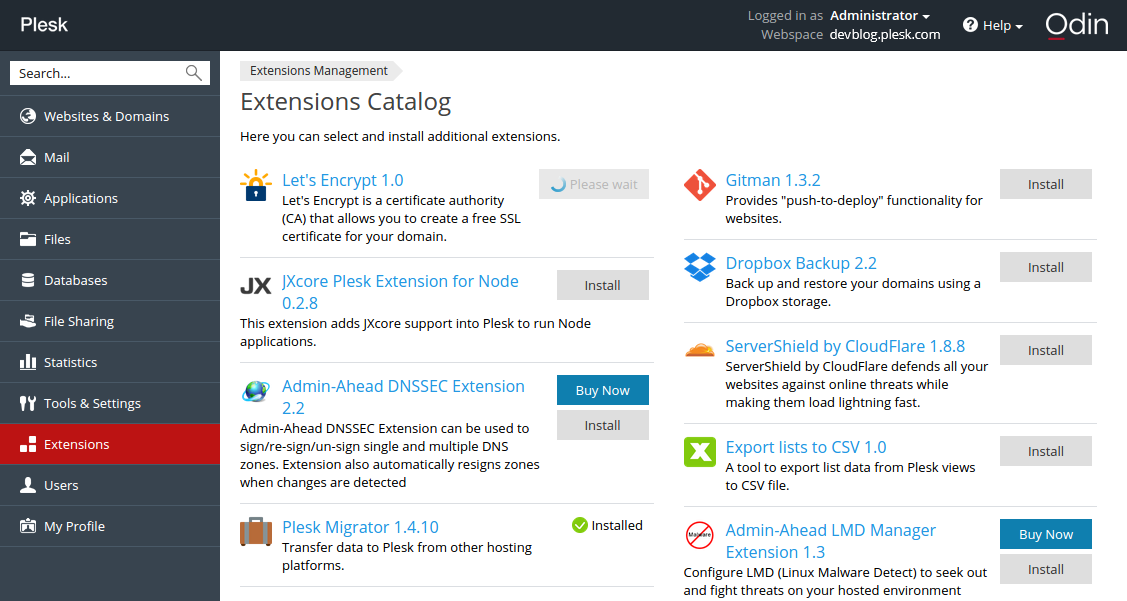
Task: Click the Applications gear icon
Action: 28,198
